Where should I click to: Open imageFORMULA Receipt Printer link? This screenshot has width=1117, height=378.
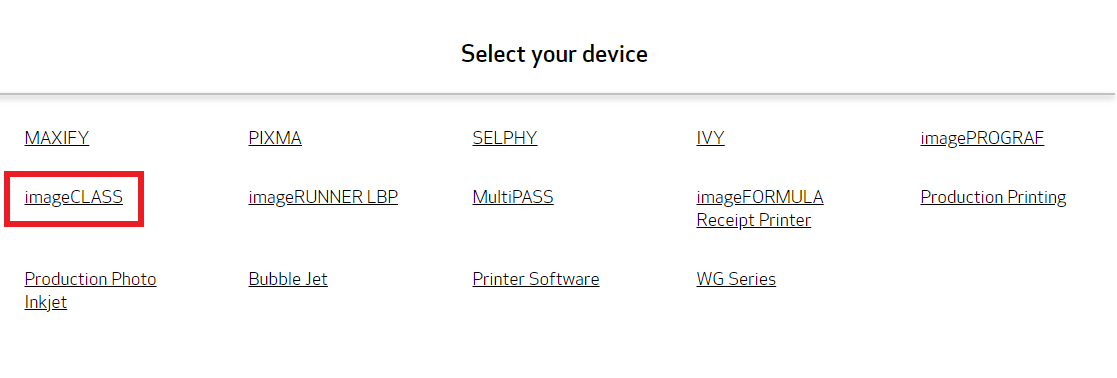(x=760, y=209)
